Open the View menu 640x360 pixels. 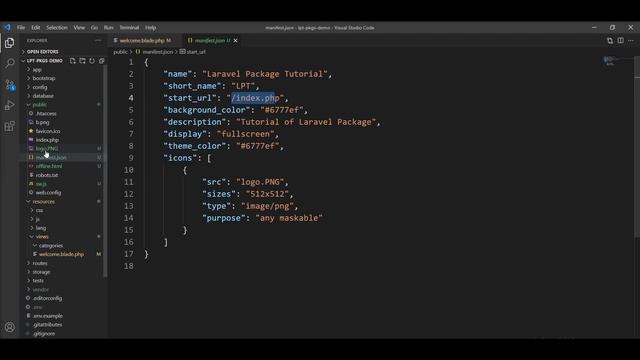pyautogui.click(x=79, y=28)
